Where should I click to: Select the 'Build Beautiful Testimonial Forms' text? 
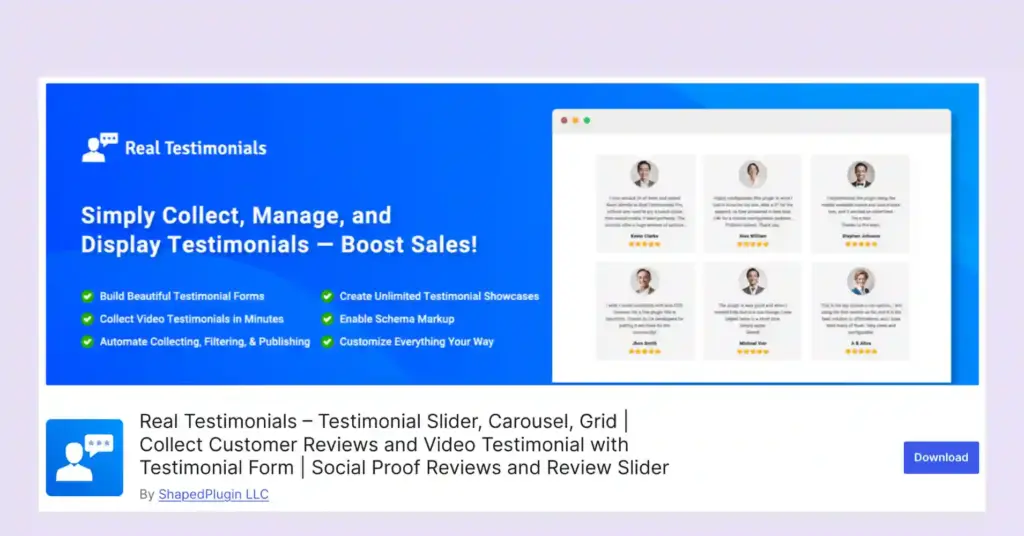(x=182, y=296)
